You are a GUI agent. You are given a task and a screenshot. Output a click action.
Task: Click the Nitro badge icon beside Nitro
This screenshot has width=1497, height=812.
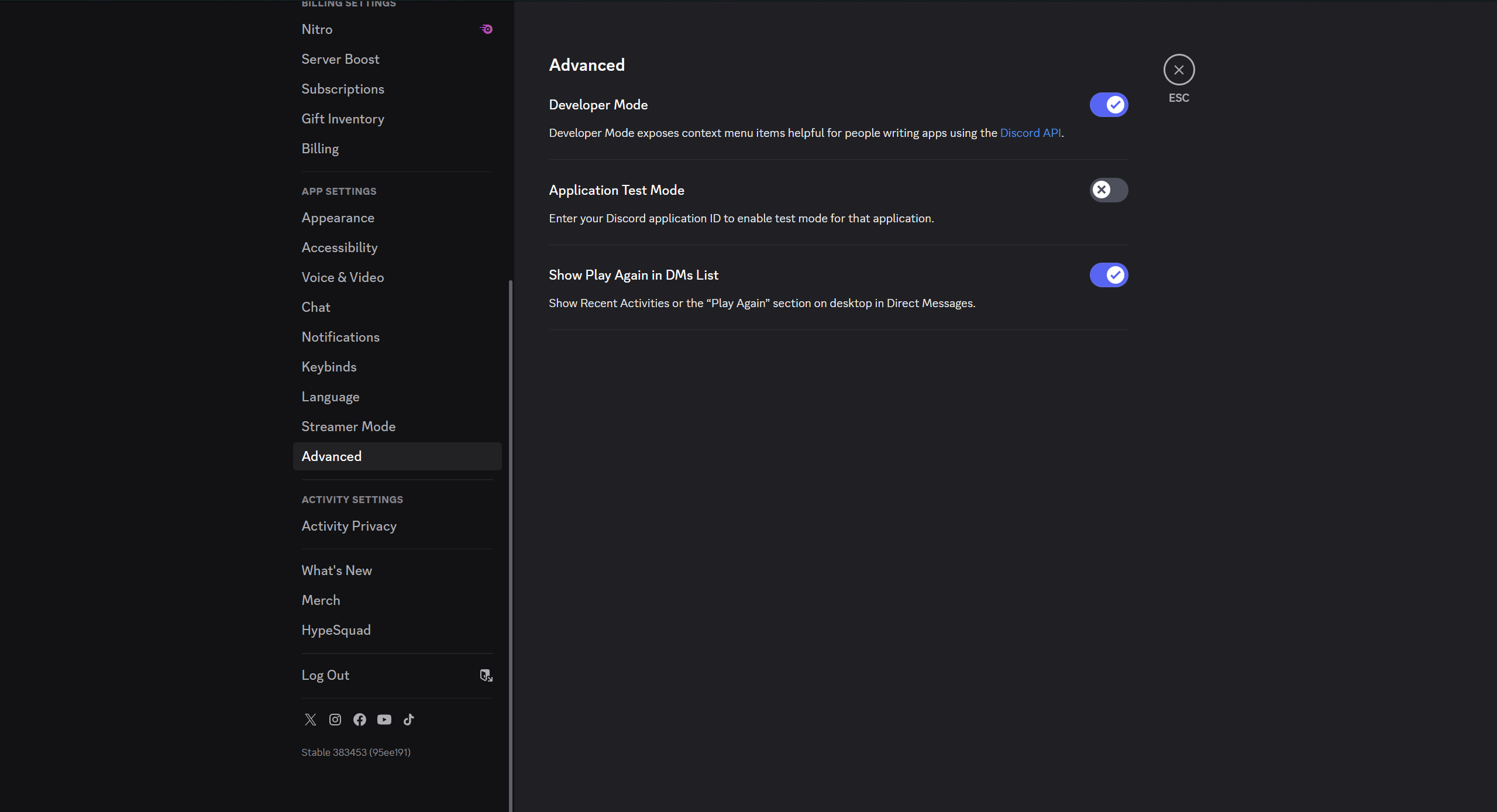486,29
